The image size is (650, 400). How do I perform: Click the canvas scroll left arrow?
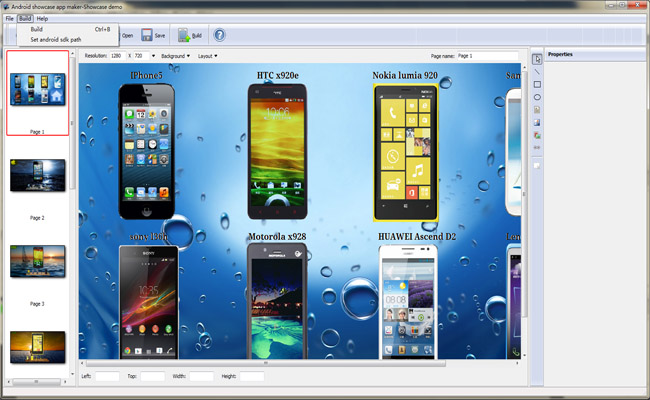(x=82, y=363)
